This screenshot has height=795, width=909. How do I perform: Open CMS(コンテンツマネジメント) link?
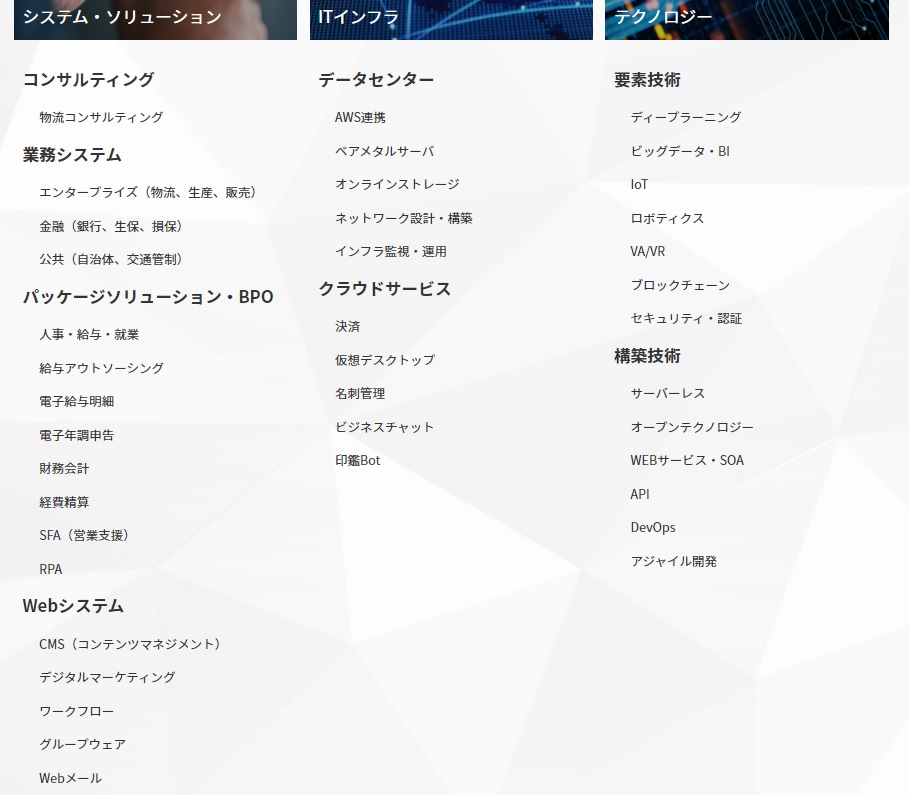(130, 644)
